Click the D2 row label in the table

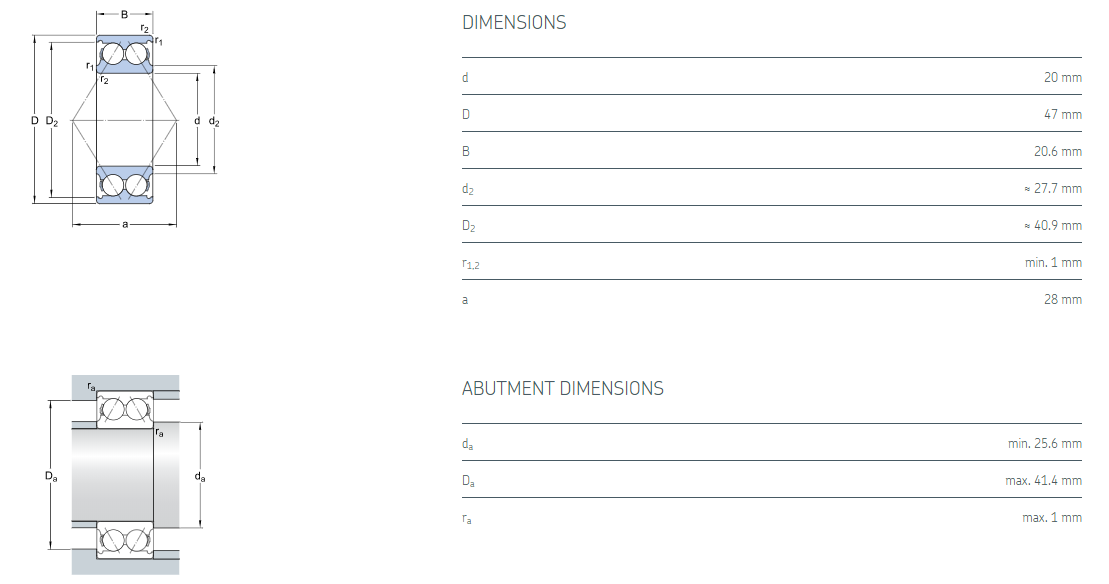(x=468, y=226)
